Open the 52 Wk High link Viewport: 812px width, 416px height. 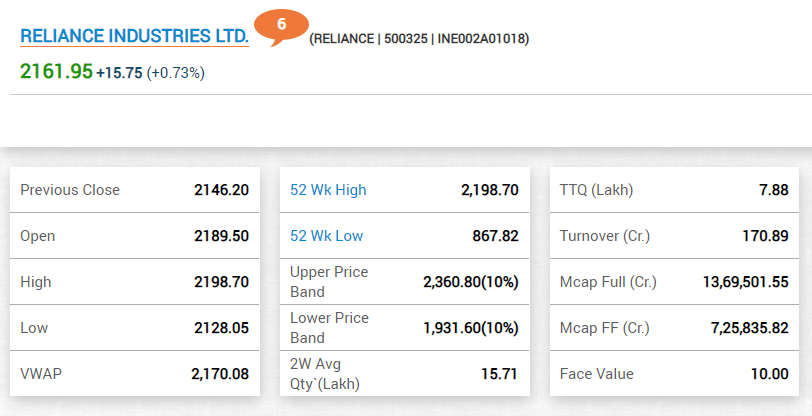pyautogui.click(x=328, y=190)
